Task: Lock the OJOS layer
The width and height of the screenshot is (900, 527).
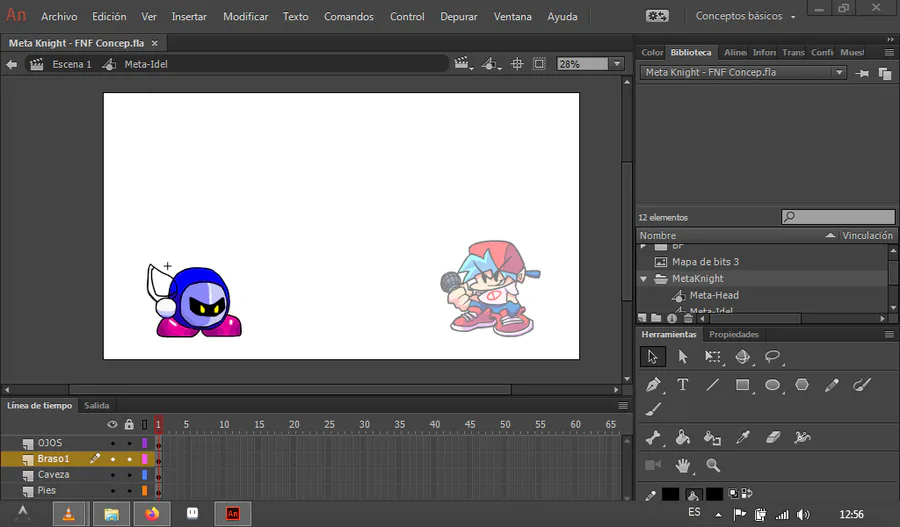Action: click(130, 443)
